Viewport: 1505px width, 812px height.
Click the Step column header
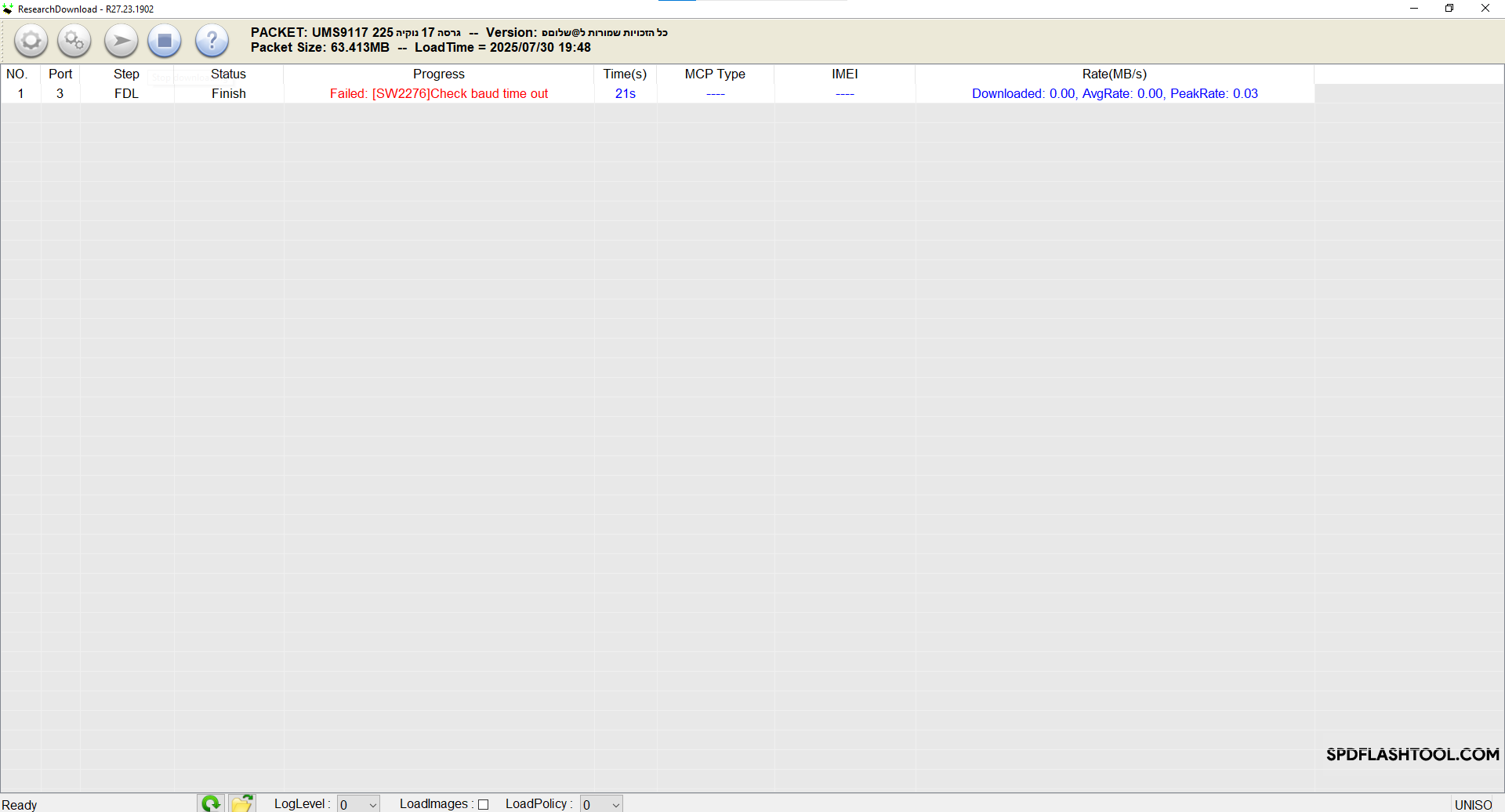click(x=126, y=74)
